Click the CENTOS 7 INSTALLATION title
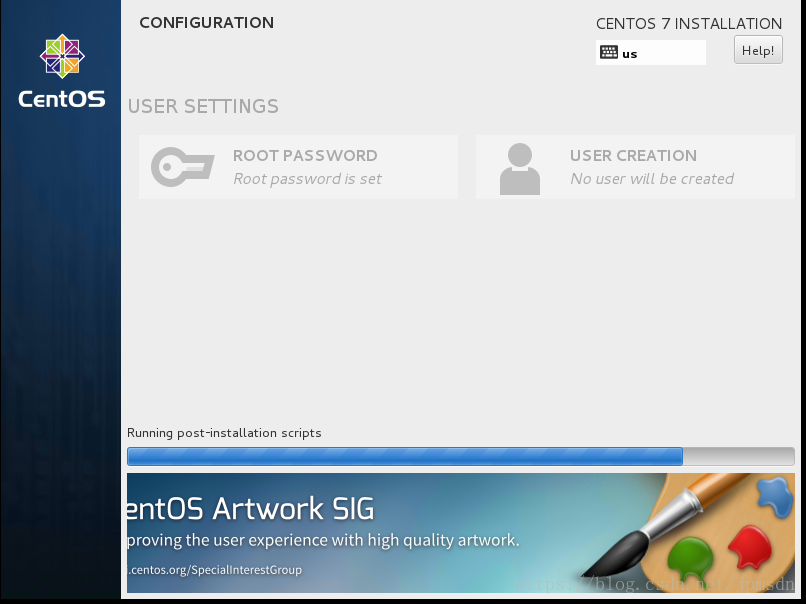Screen dimensions: 806x604 click(689, 24)
